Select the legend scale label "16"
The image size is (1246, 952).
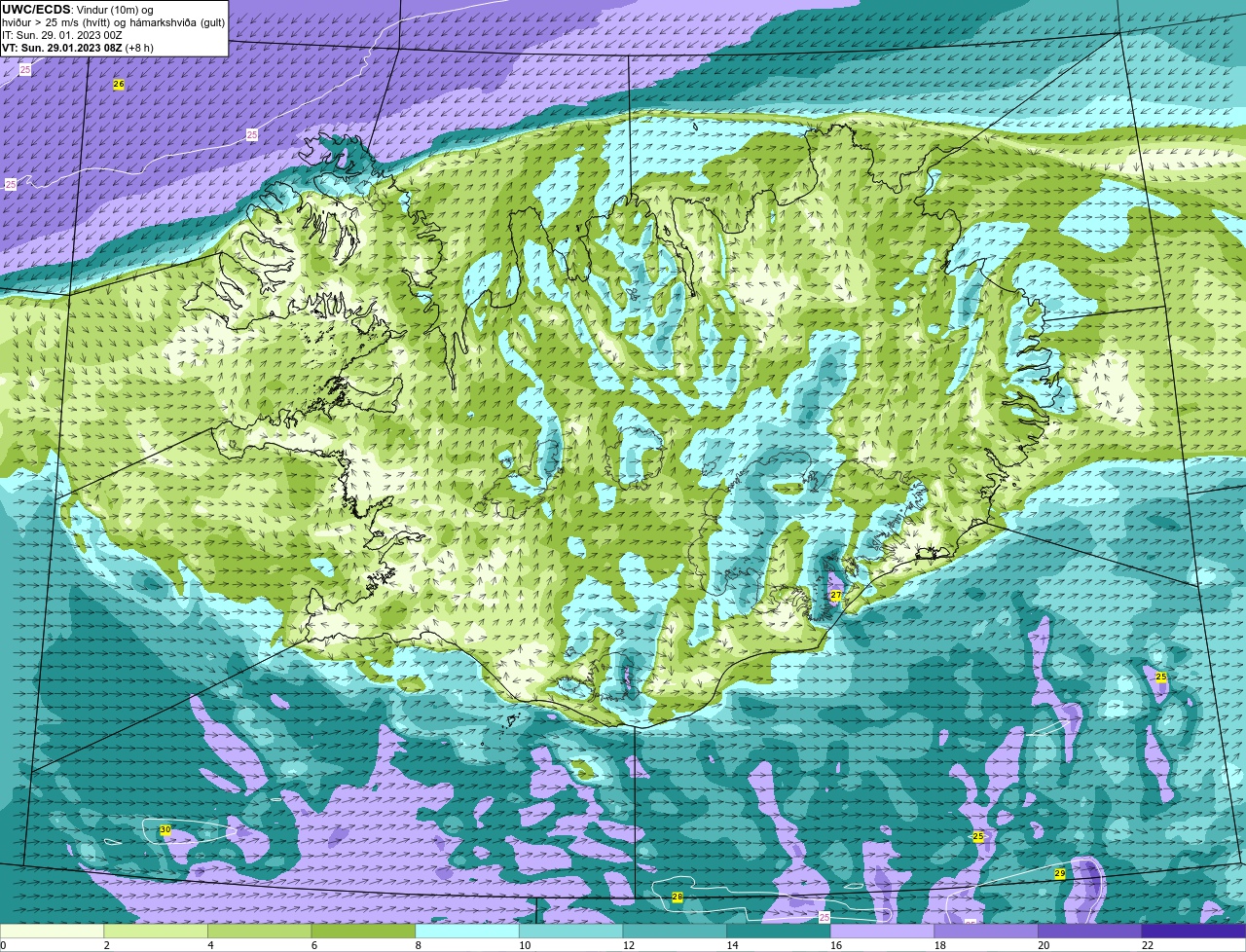click(836, 945)
